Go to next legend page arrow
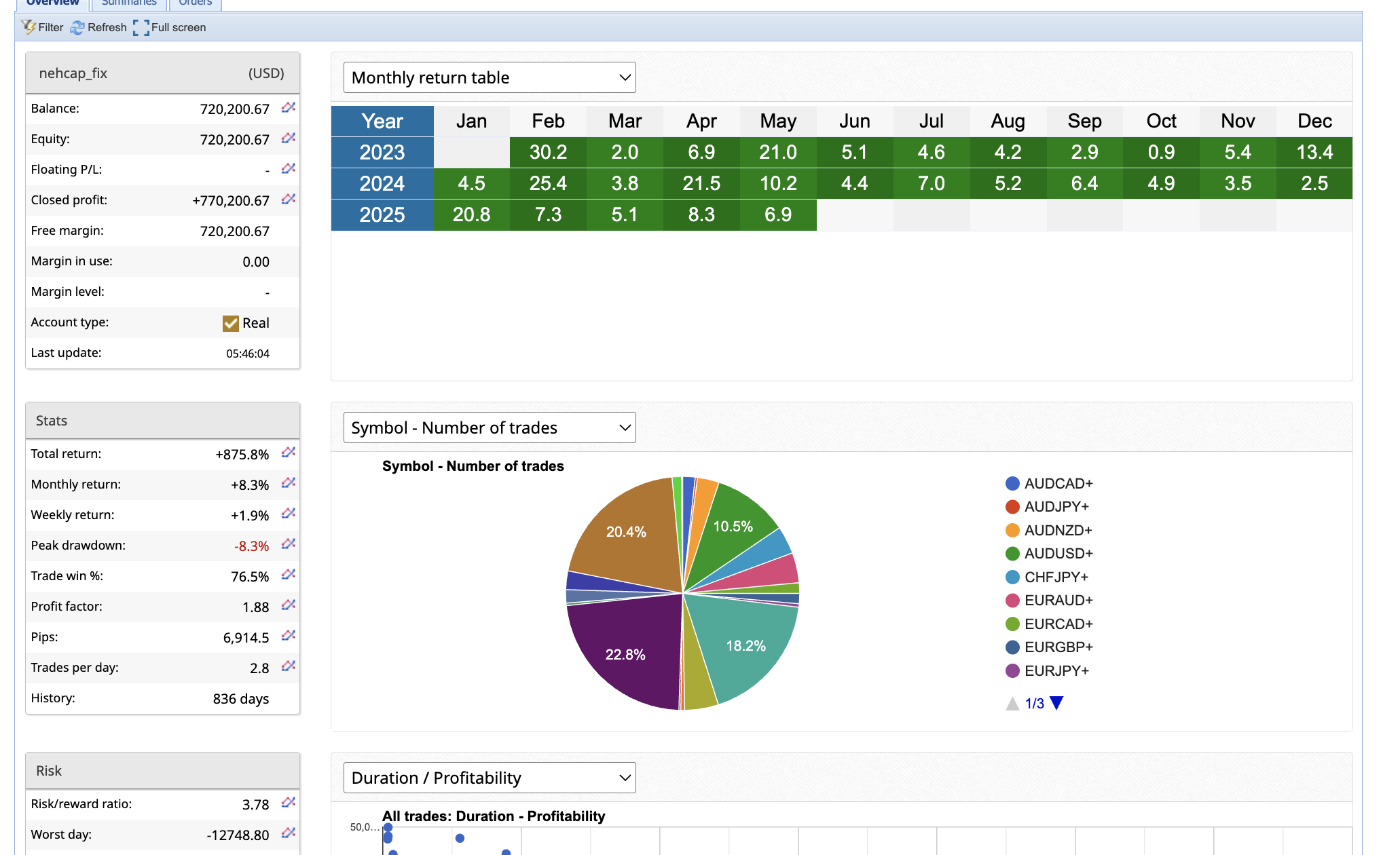Screen dimensions: 1400x855 coord(1056,703)
